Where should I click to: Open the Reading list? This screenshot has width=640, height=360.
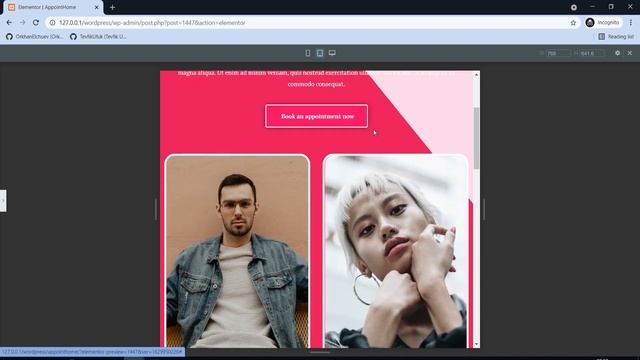(x=616, y=37)
